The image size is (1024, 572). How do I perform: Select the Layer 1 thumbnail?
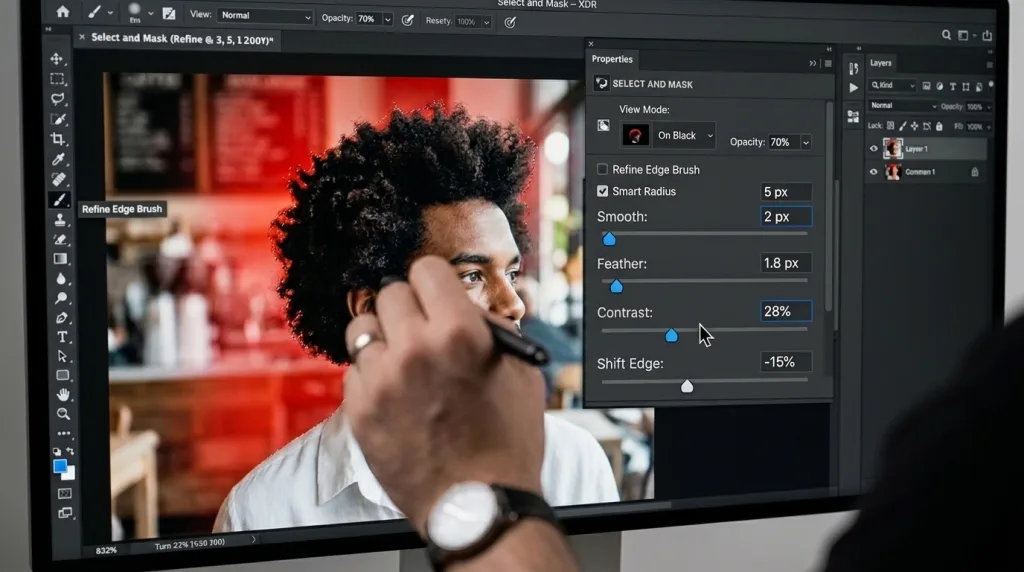tap(893, 149)
